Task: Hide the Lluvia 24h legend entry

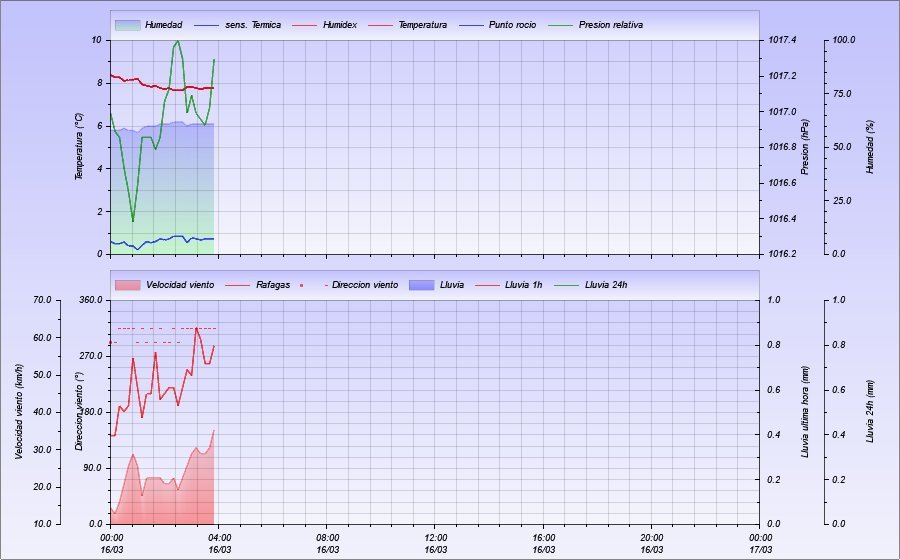Action: [605, 285]
